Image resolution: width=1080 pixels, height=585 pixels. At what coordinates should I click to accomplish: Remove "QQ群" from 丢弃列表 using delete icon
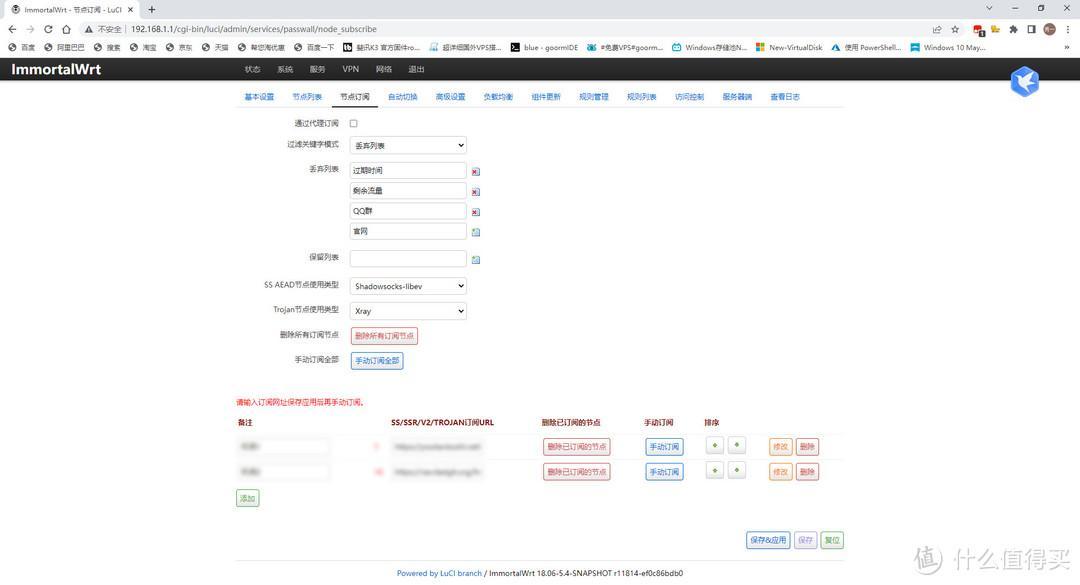(x=475, y=211)
